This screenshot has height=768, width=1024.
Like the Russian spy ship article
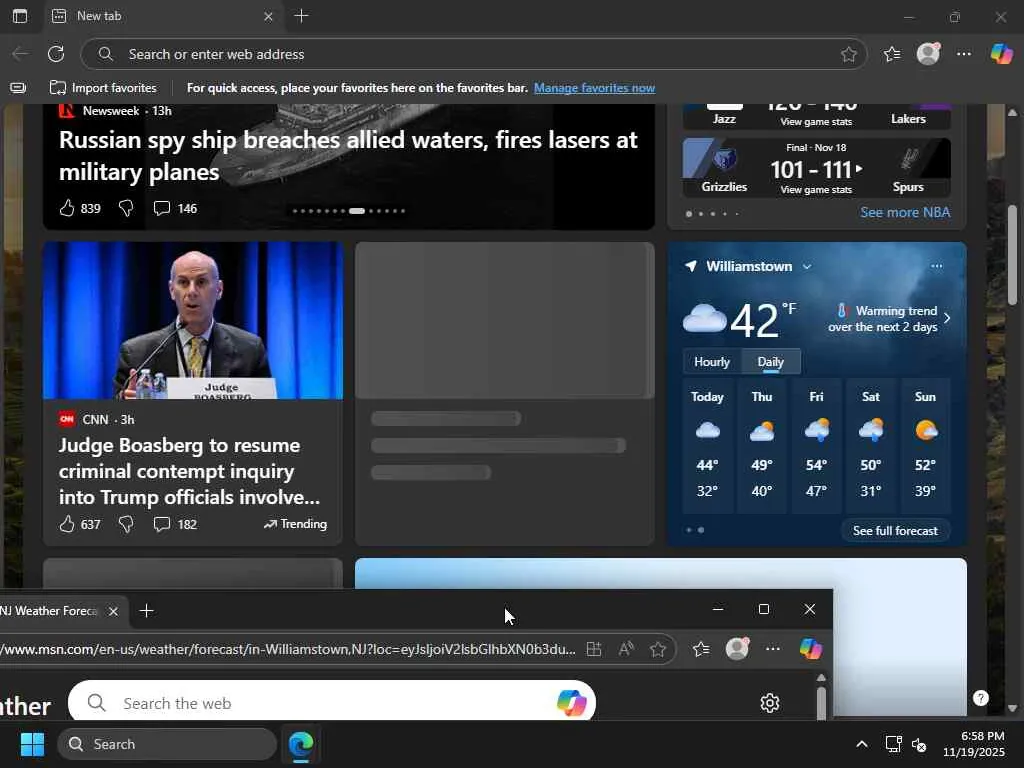67,208
